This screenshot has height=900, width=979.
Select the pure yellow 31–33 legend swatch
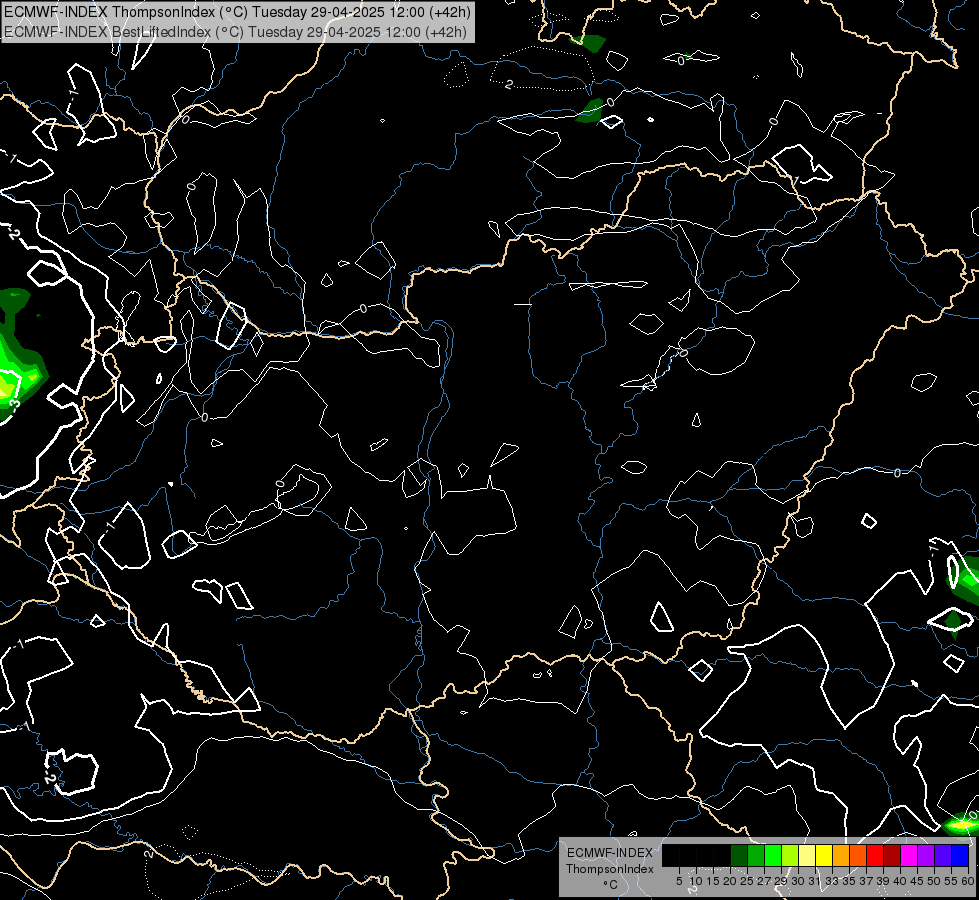(x=824, y=855)
